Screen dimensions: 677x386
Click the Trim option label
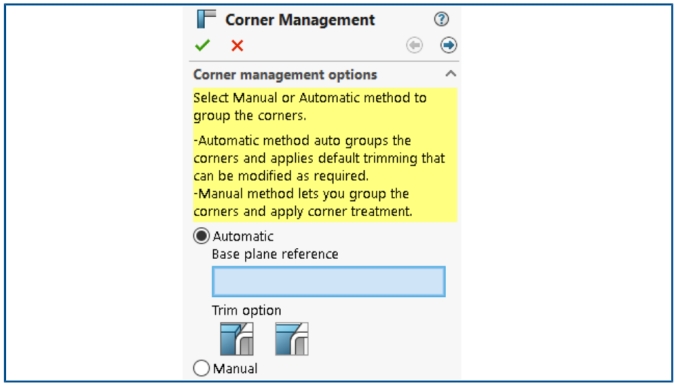tap(247, 310)
